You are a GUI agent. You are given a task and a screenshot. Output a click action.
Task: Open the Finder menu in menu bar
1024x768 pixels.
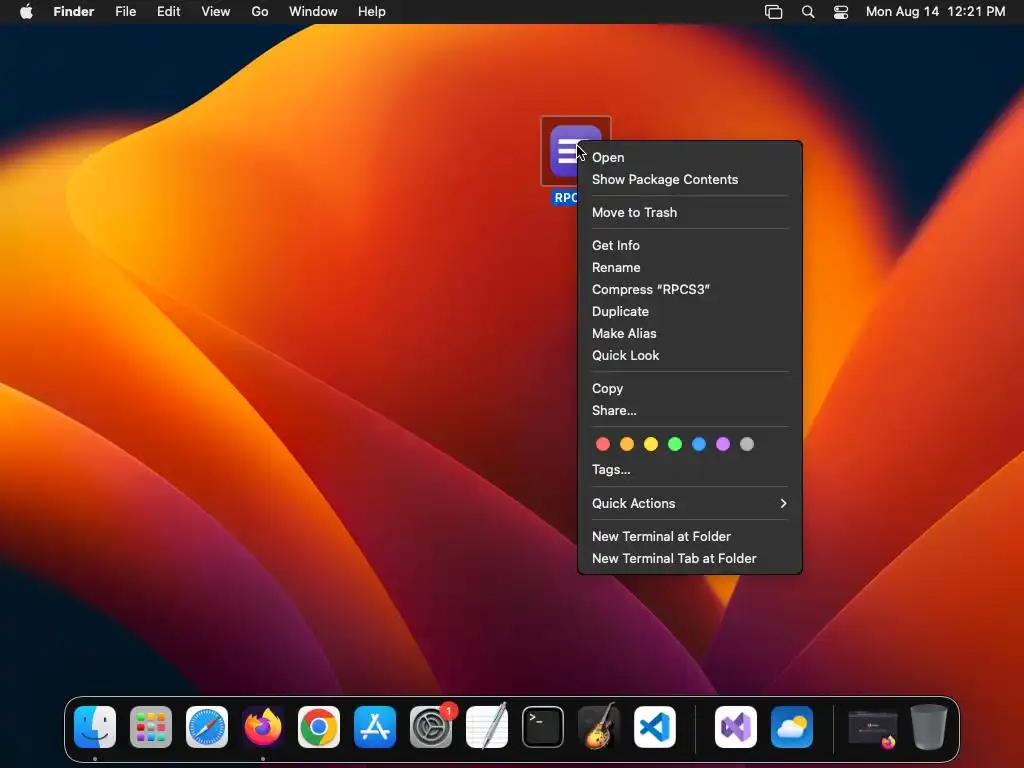(74, 12)
